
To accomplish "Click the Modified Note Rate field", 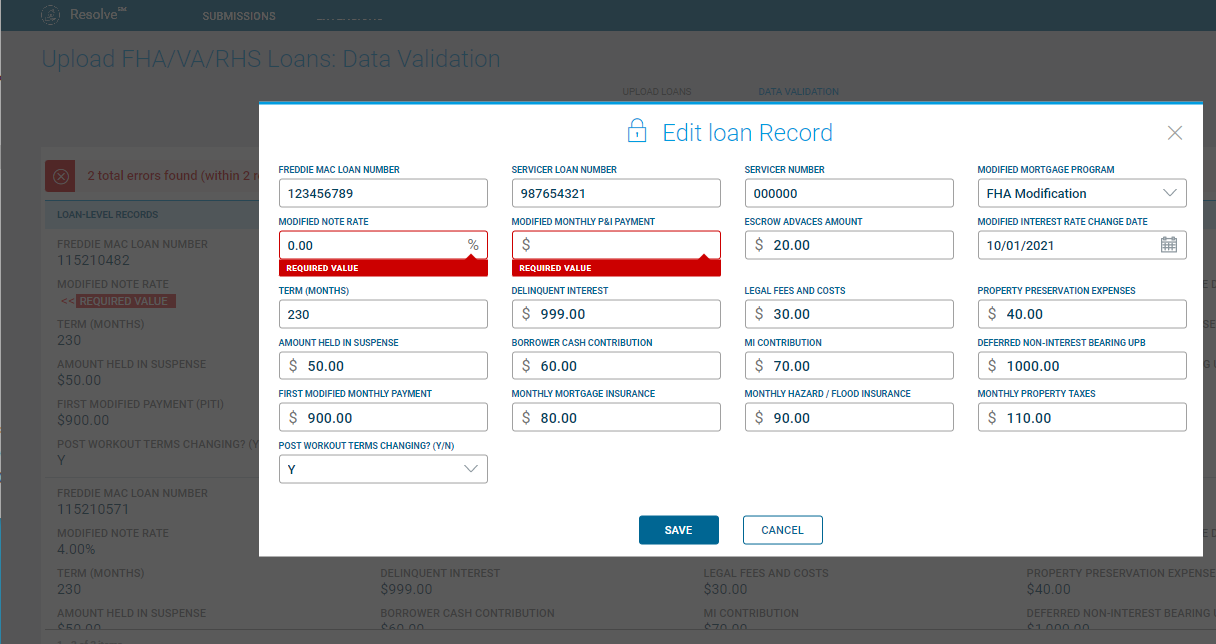I will pos(383,245).
